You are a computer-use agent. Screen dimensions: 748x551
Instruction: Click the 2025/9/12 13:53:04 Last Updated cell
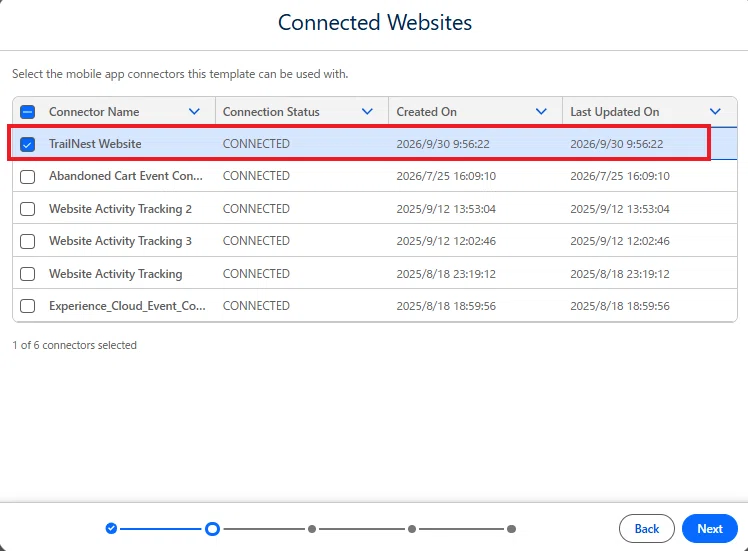click(x=620, y=209)
